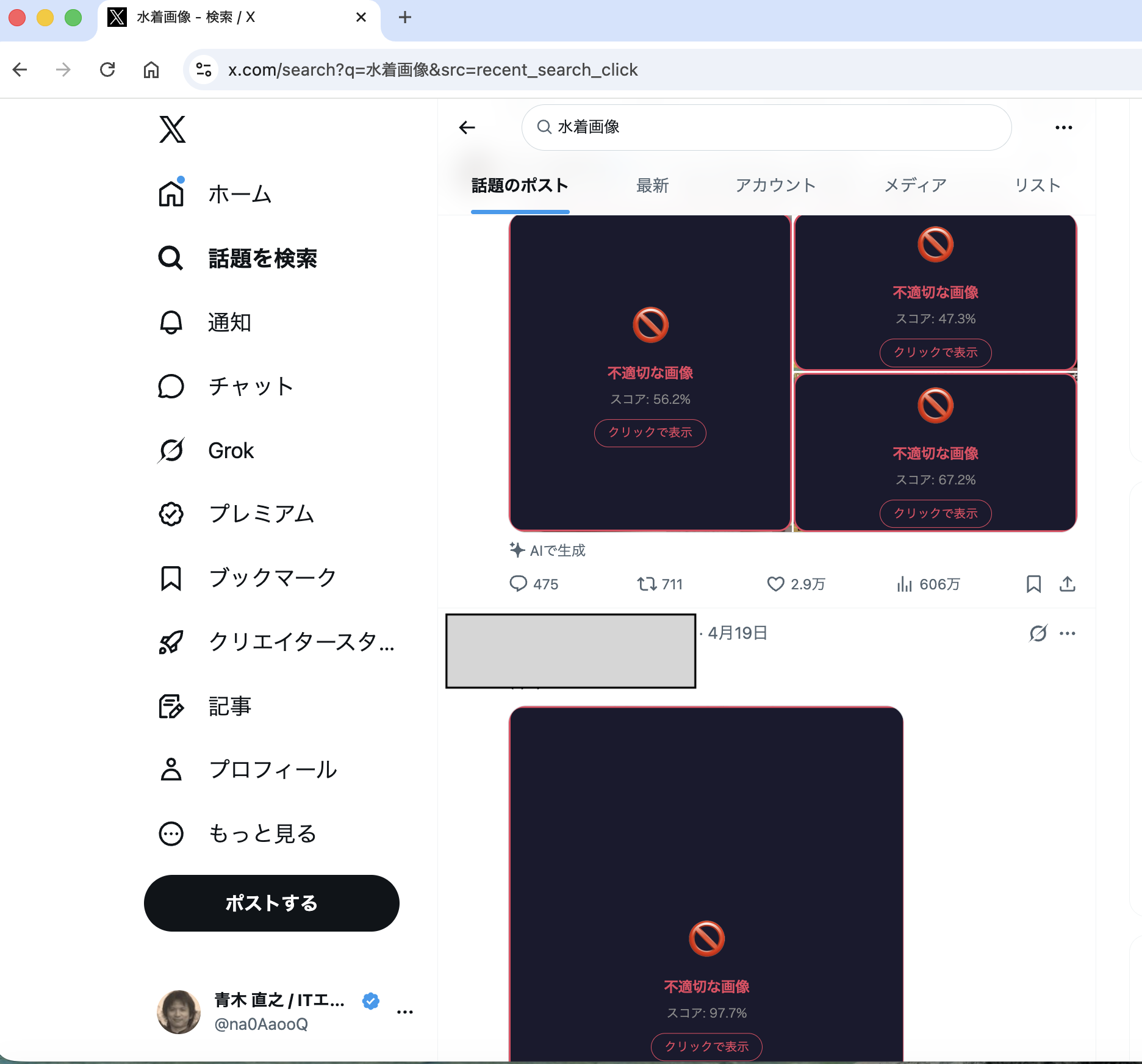Reload the page in the browser
The width and height of the screenshot is (1142, 1064).
(x=107, y=70)
